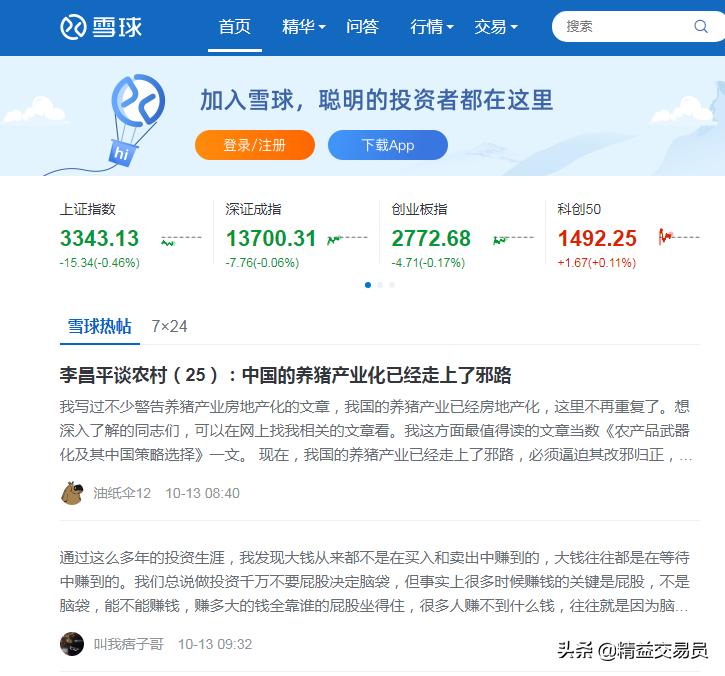Open the 李昌平谈农村（25）article title
This screenshot has width=725, height=676.
point(285,375)
